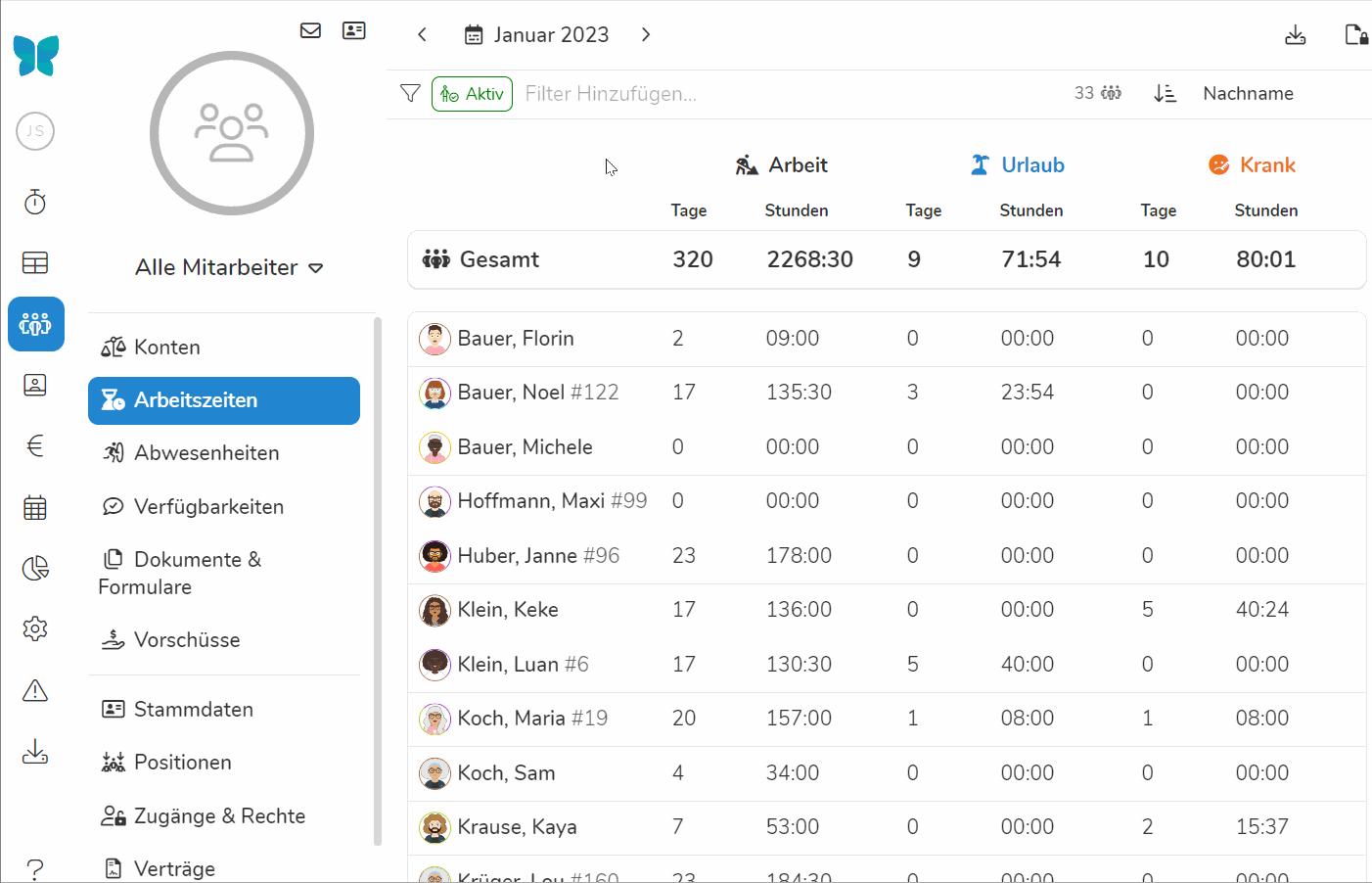Open the stopwatch time tracking icon
1372x883 pixels.
click(x=35, y=202)
